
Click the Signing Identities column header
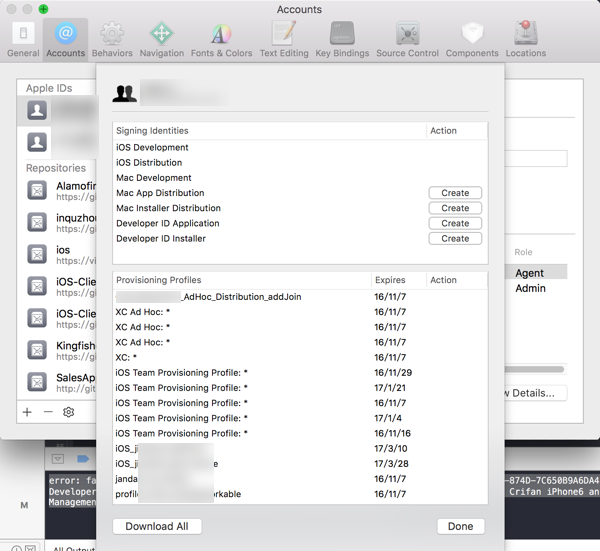(x=269, y=131)
